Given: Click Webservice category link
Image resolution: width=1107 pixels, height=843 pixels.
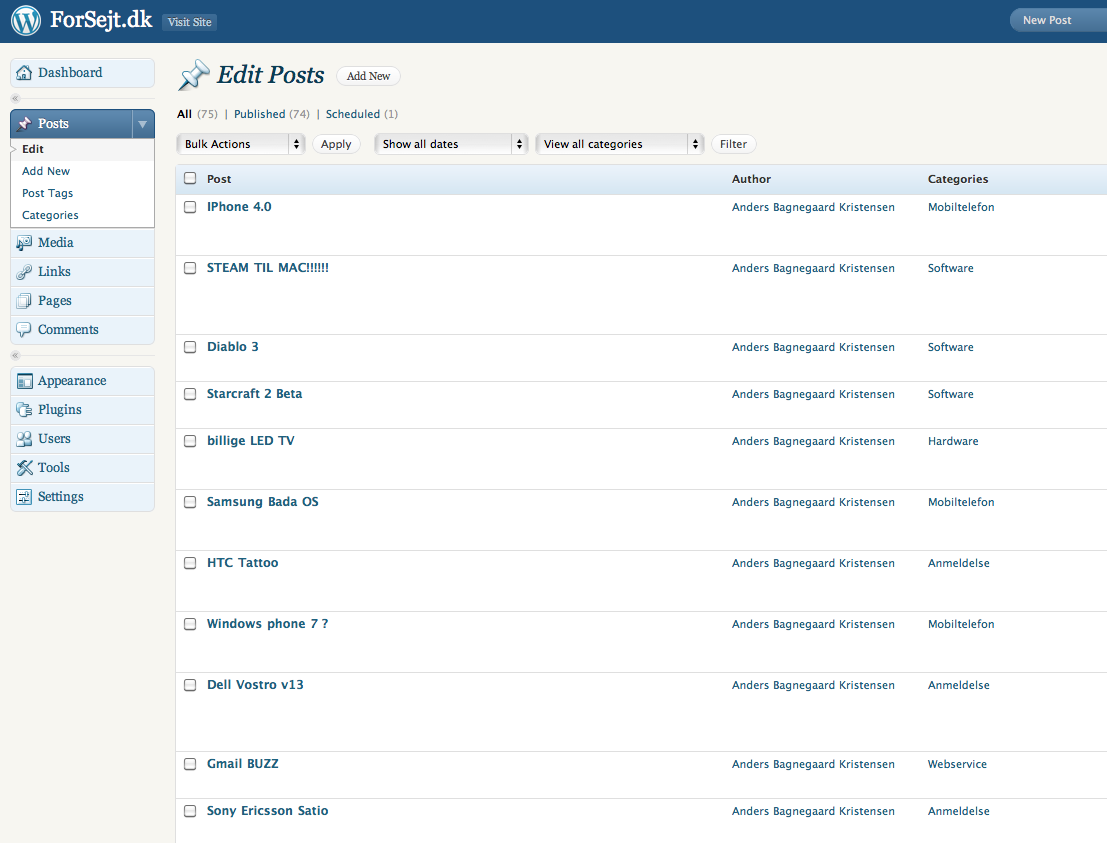Looking at the screenshot, I should tap(957, 764).
